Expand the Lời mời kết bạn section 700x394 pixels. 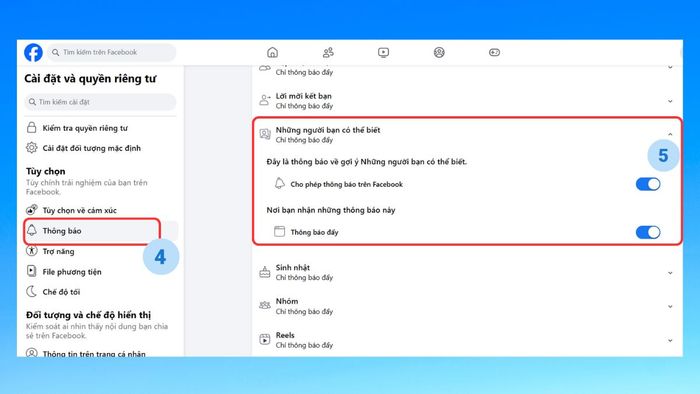click(670, 101)
